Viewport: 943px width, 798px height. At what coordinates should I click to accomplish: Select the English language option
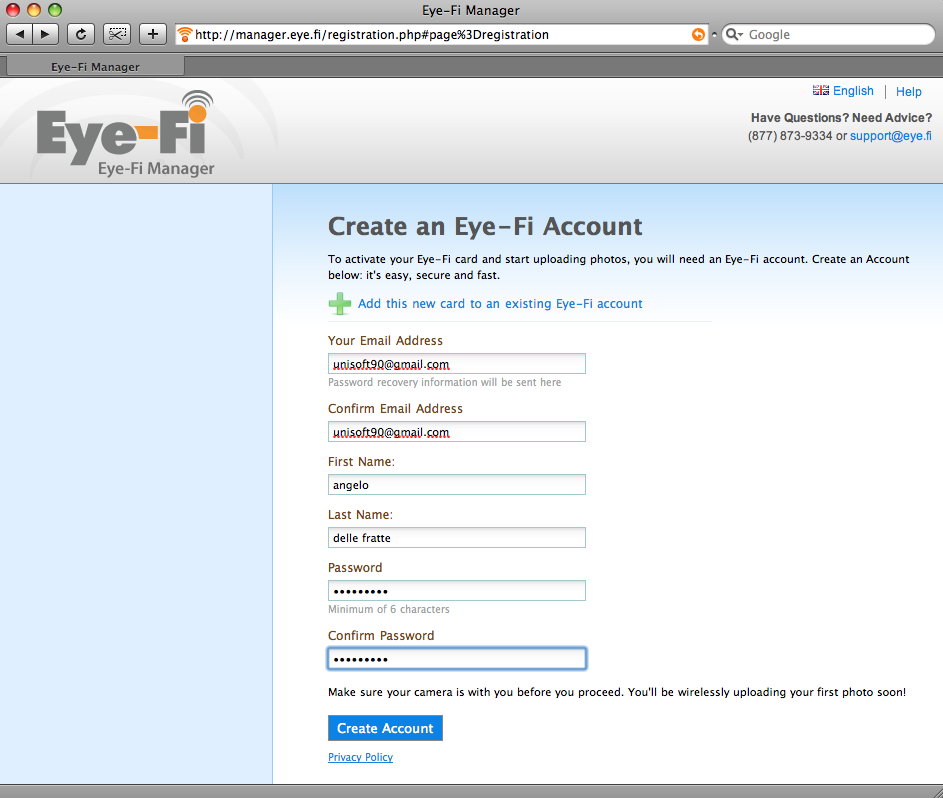[x=843, y=91]
